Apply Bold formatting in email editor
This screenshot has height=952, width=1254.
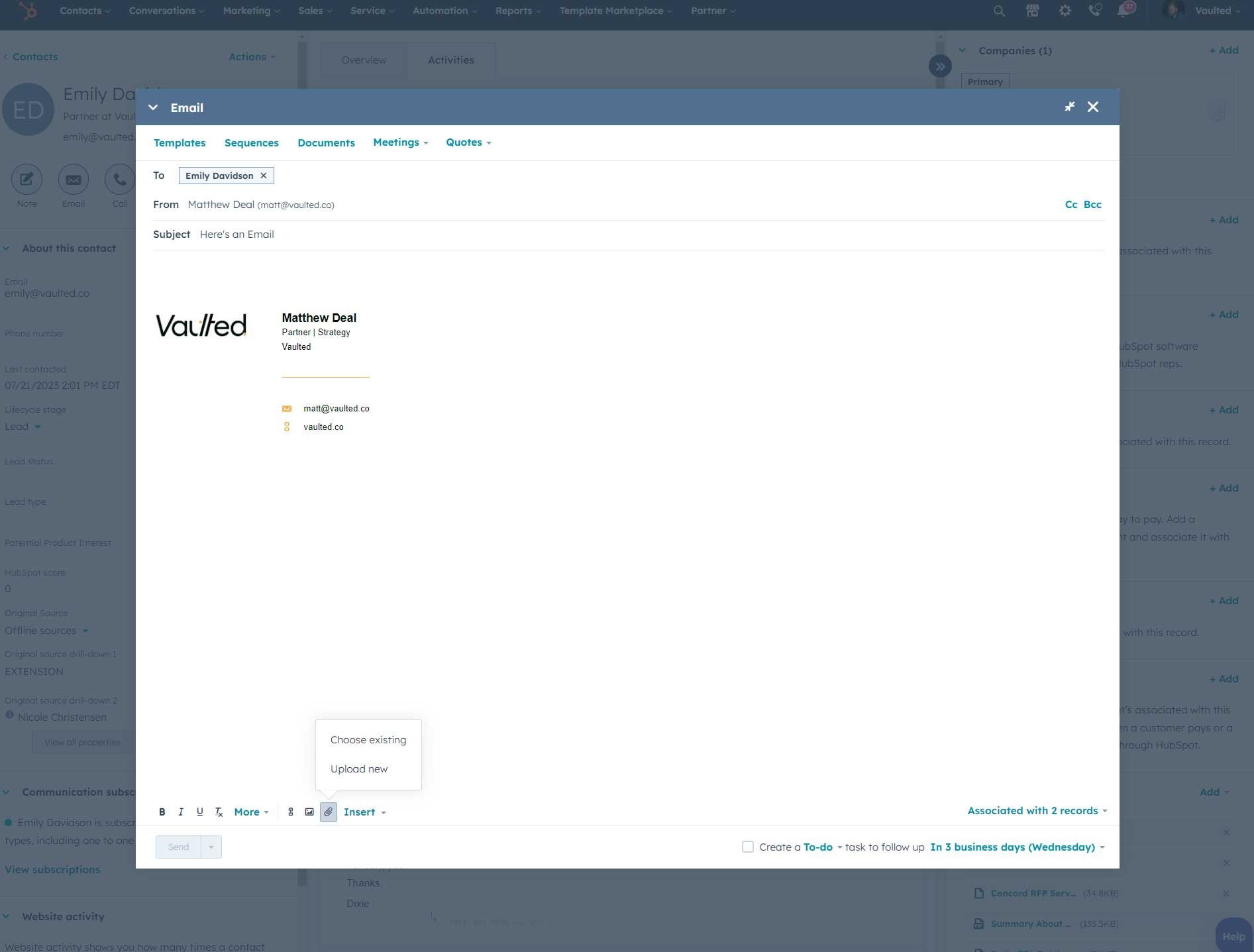click(162, 812)
